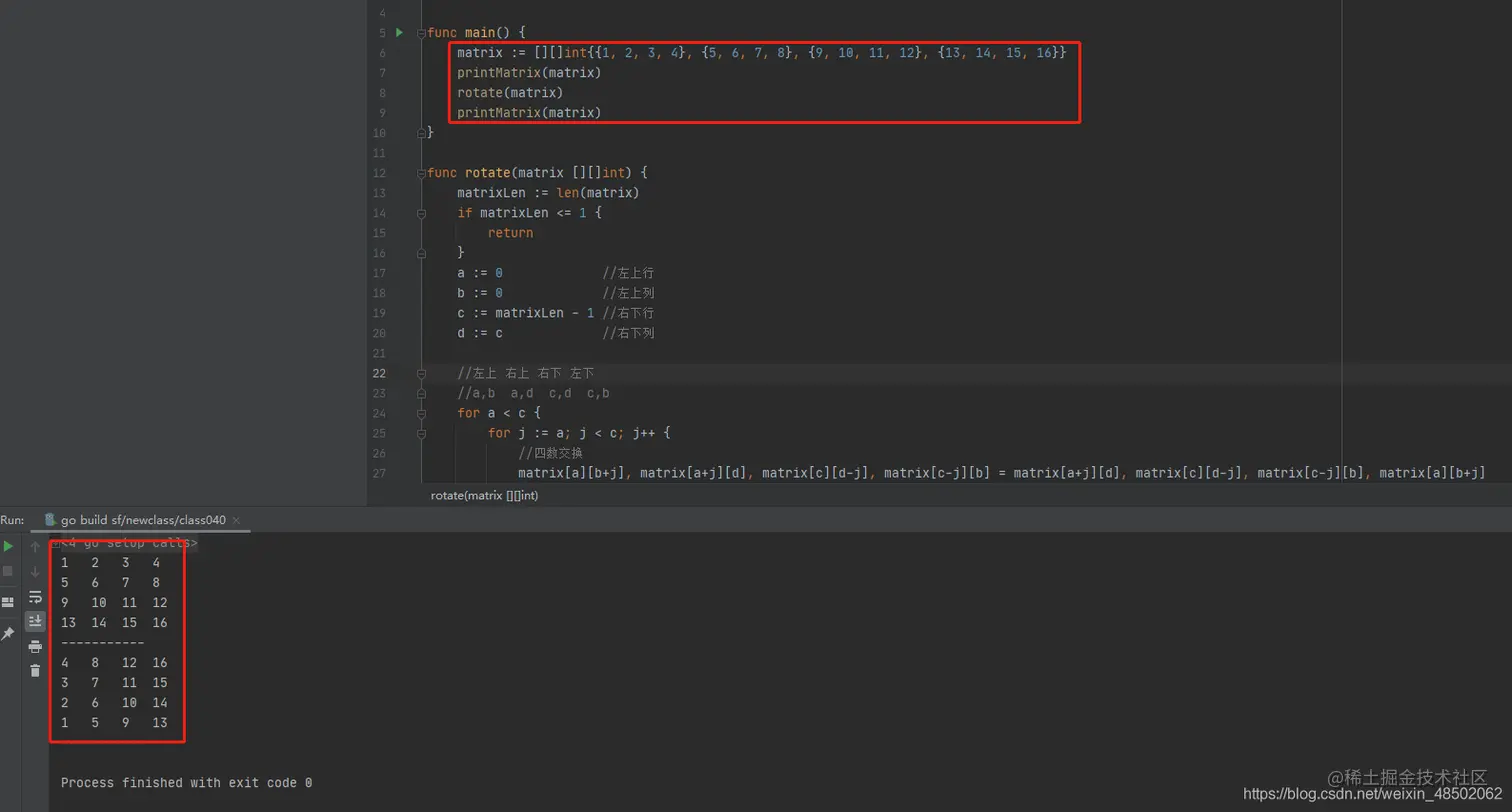Click matrixLen := len(matrix) line
Viewport: 1512px width, 812px height.
click(548, 193)
